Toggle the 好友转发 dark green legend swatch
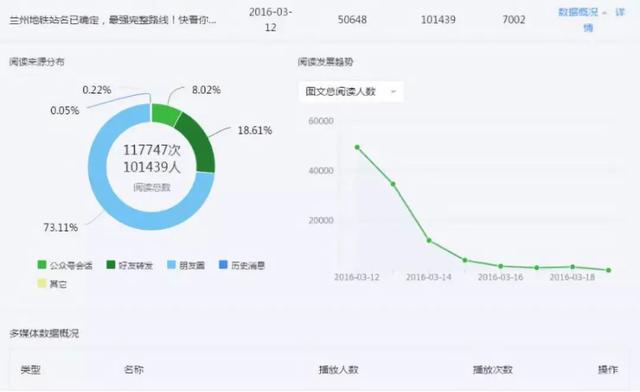Screen dimensions: 640x392 pyautogui.click(x=111, y=265)
